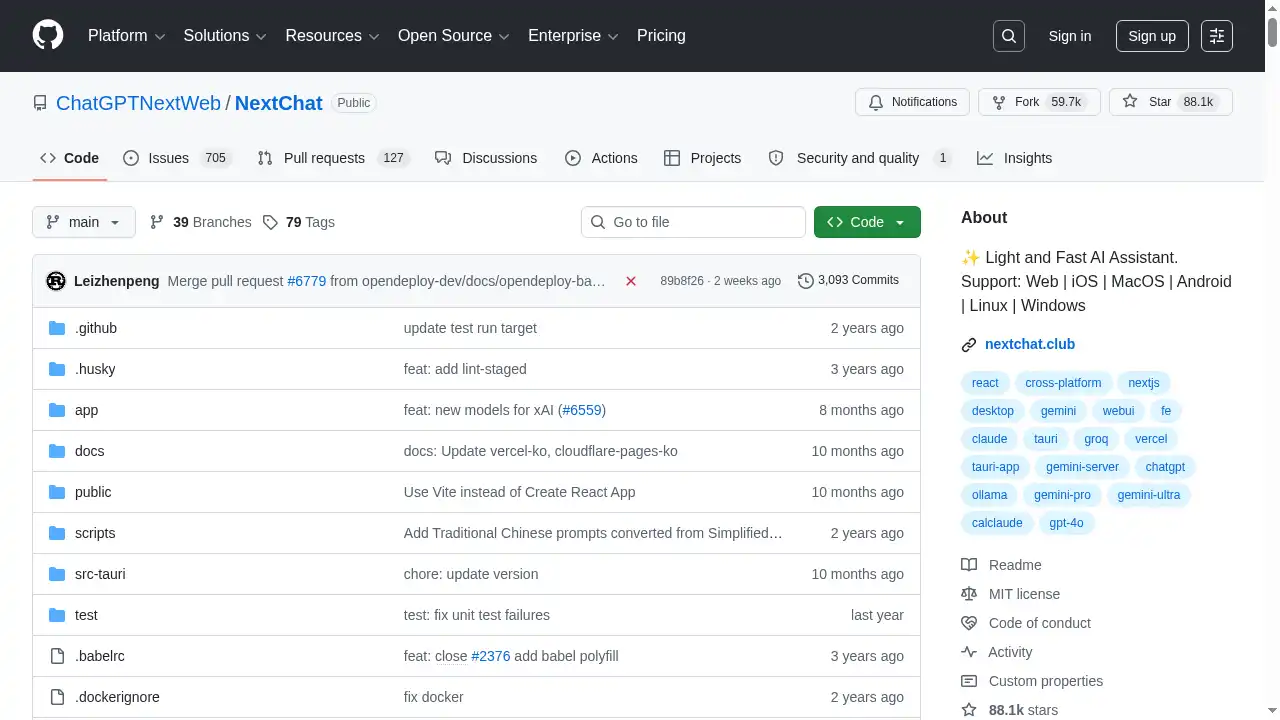Click the clock icon beside 3,093 Commits
This screenshot has width=1280, height=720.
(x=805, y=281)
